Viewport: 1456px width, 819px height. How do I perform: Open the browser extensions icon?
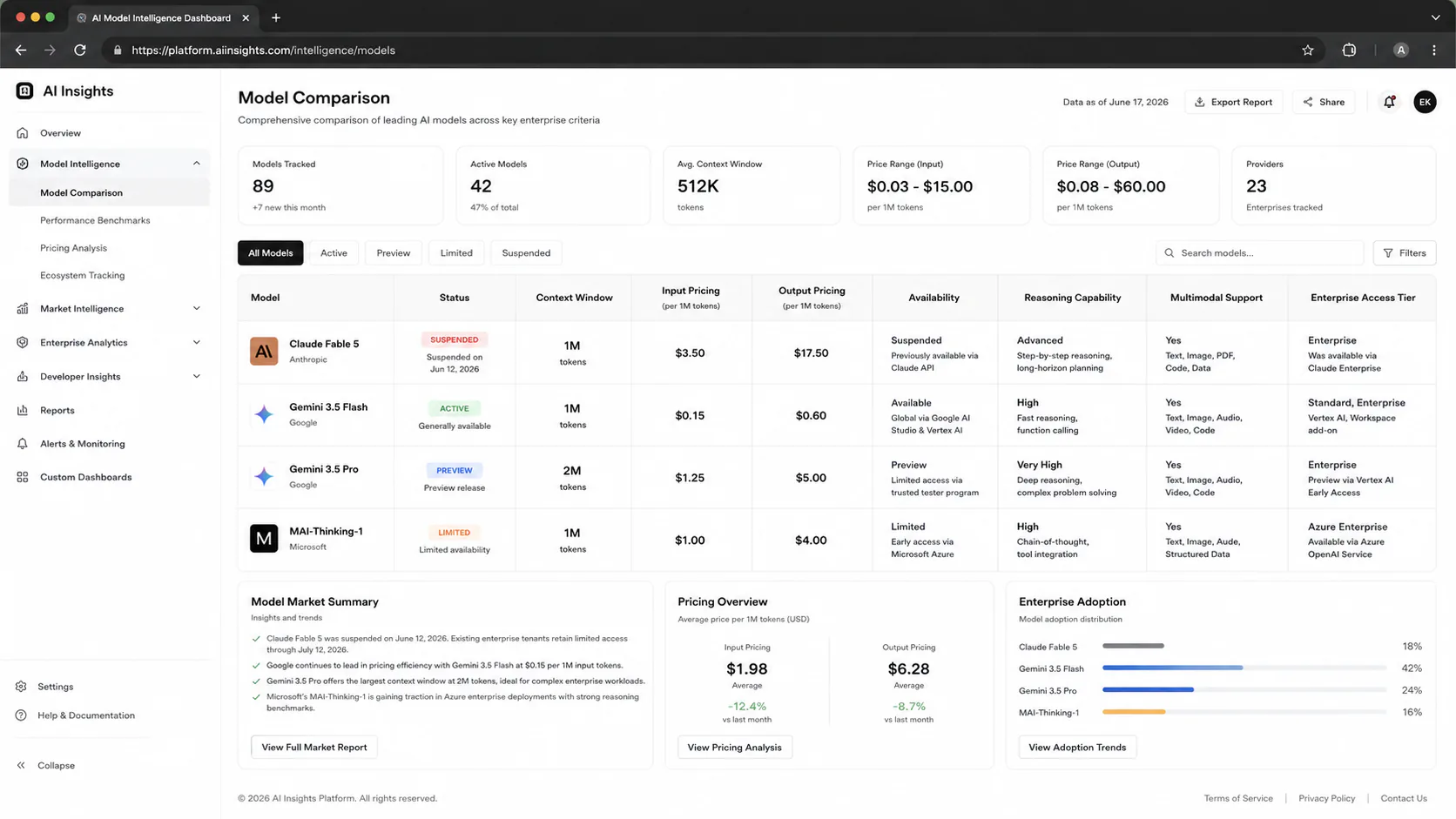[x=1349, y=50]
